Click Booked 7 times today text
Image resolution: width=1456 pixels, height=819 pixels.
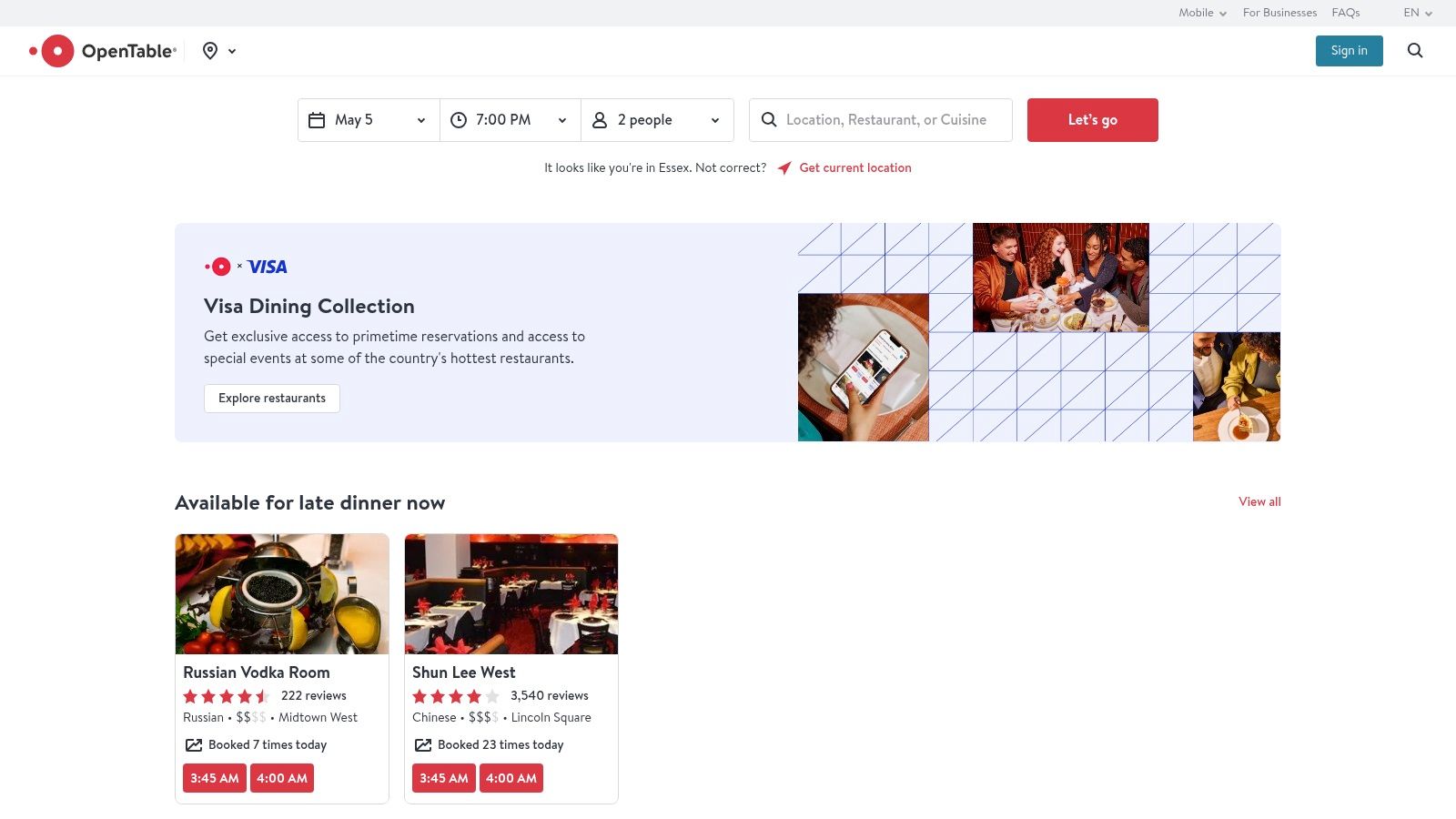[268, 745]
